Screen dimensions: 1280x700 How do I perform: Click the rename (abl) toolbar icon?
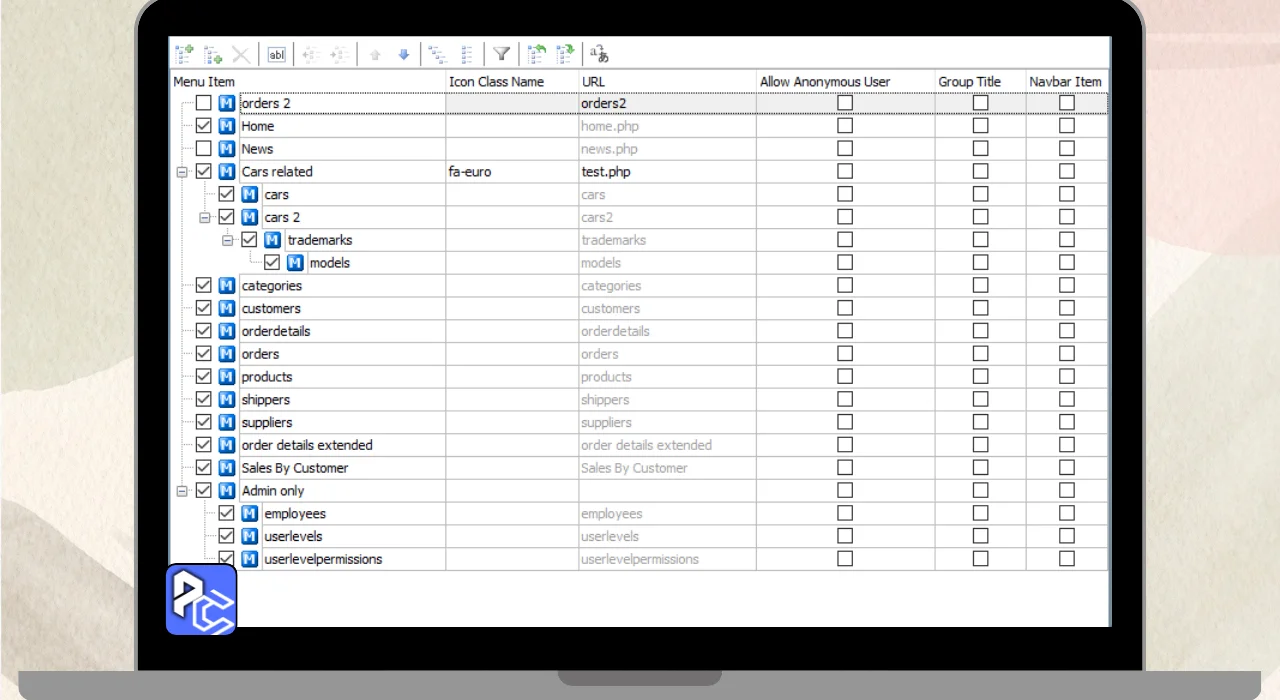(276, 54)
